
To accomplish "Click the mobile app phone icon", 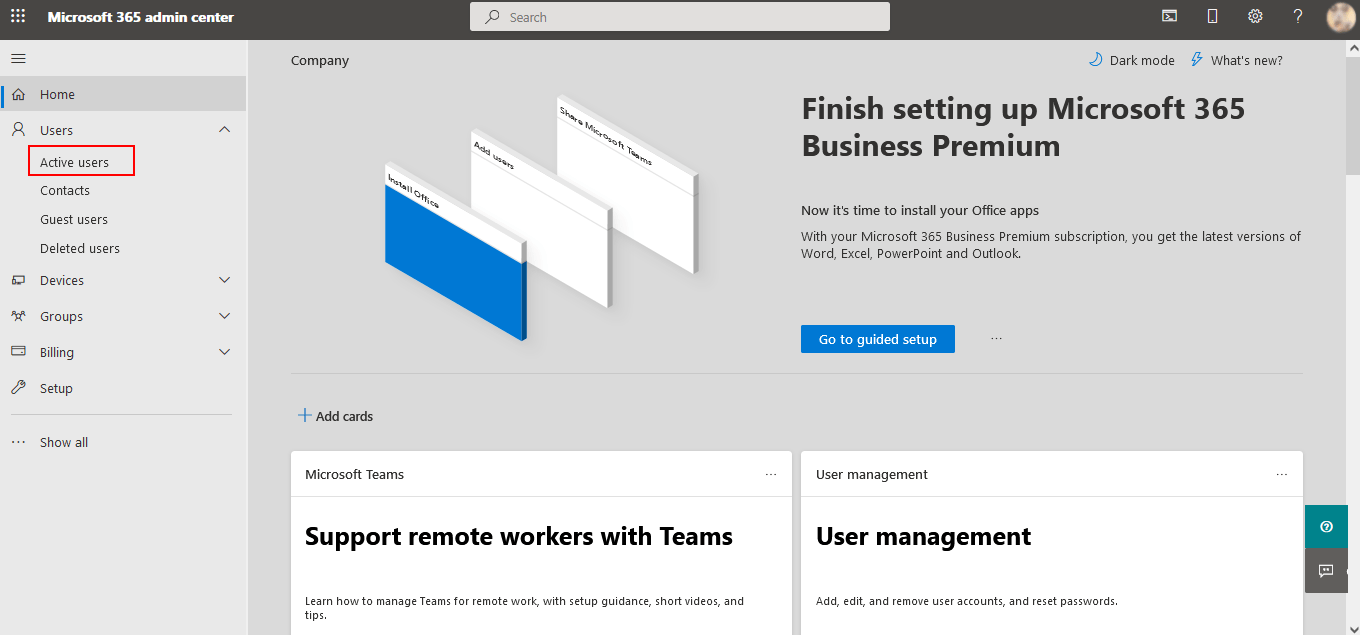I will (x=1212, y=16).
